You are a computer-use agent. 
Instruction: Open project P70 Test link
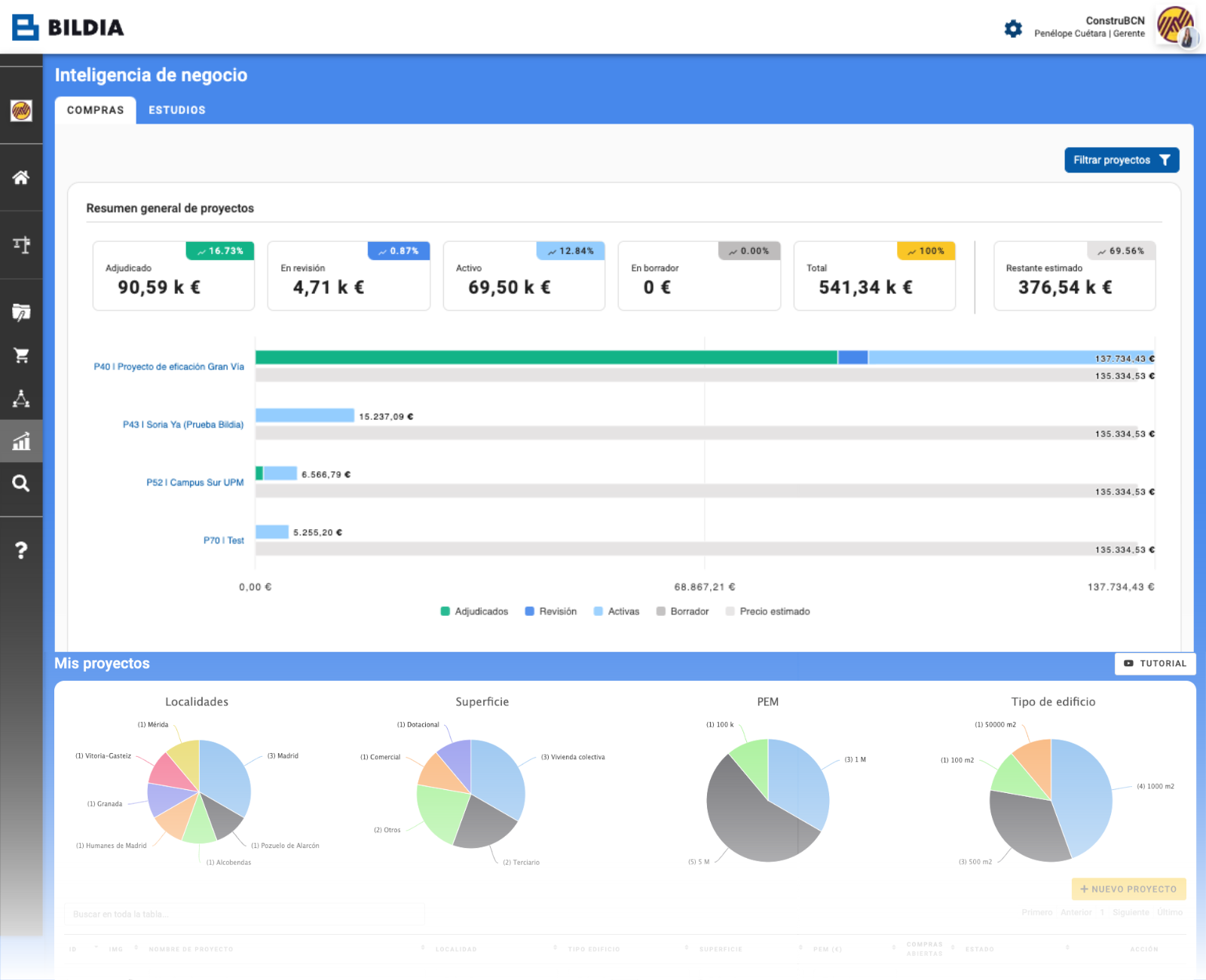pyautogui.click(x=224, y=541)
